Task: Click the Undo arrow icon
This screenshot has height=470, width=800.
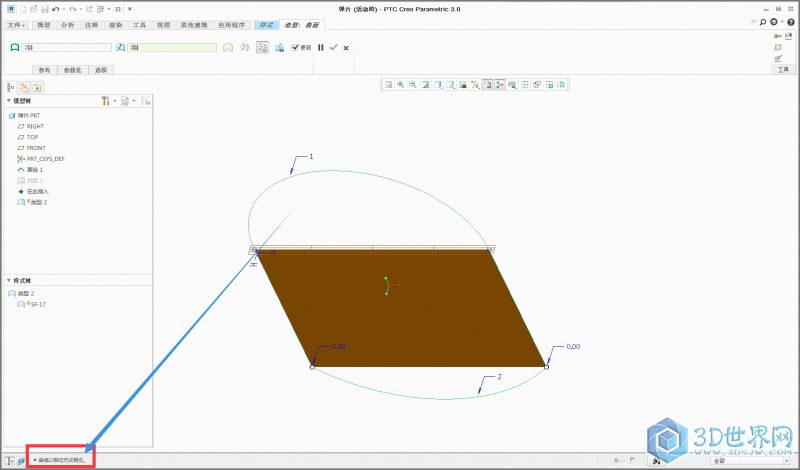Action: pyautogui.click(x=56, y=9)
